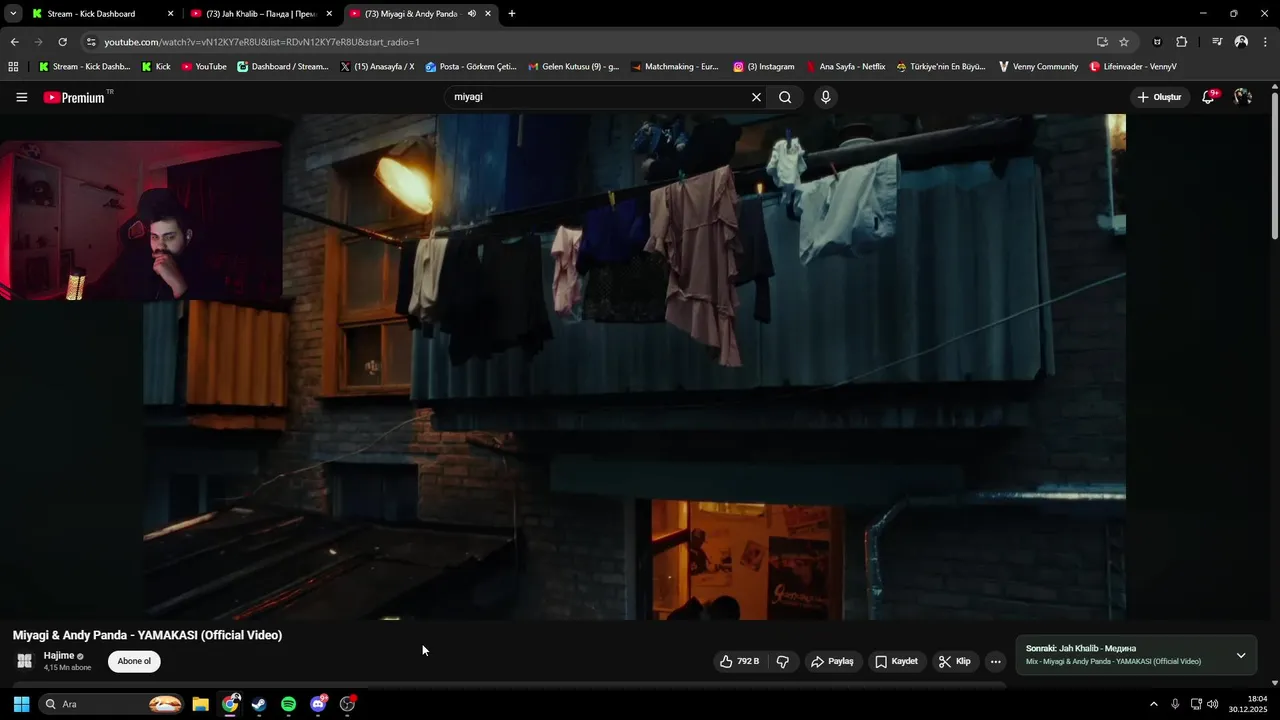The height and width of the screenshot is (720, 1280).
Task: Open the YouTube account avatar menu
Action: [x=1243, y=97]
